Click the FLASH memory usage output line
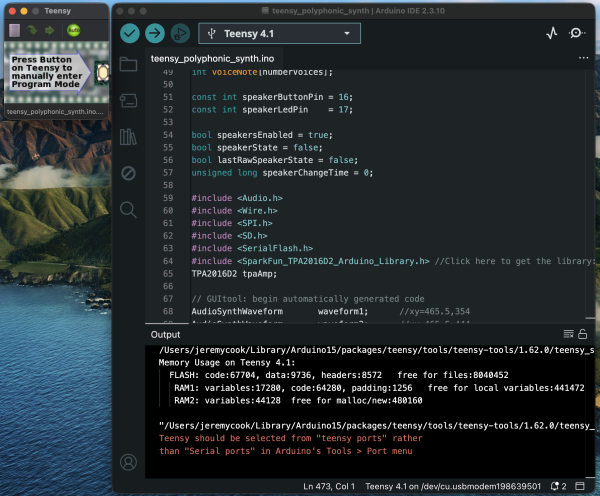 coord(339,375)
